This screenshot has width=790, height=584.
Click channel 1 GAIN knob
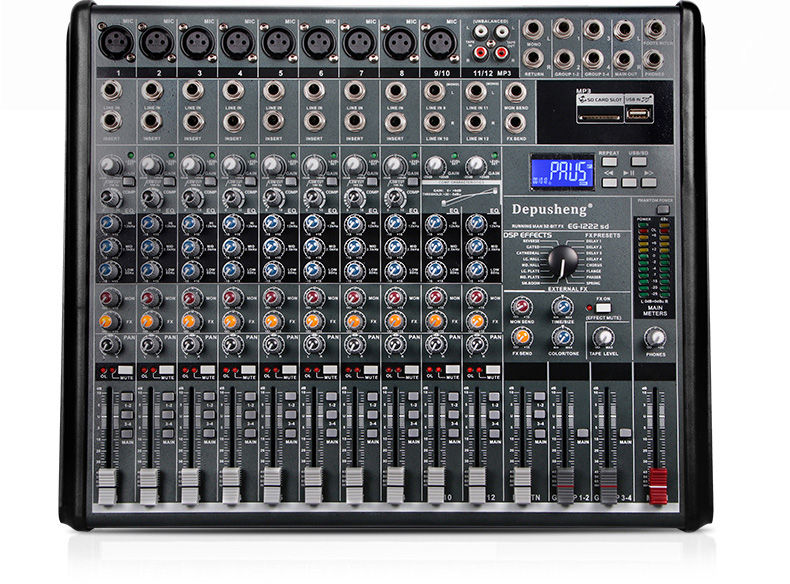tap(110, 166)
